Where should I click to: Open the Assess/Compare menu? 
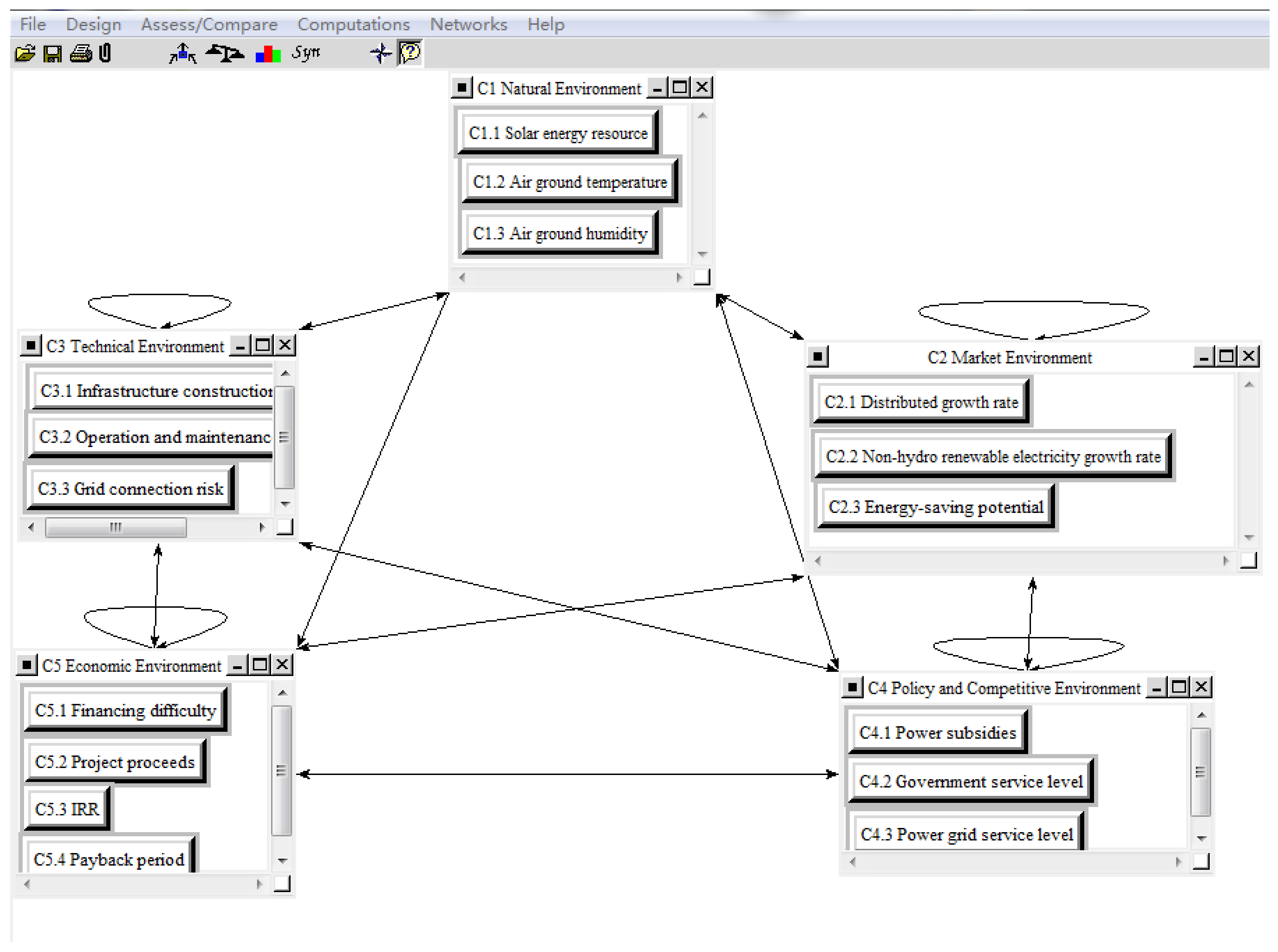[209, 24]
